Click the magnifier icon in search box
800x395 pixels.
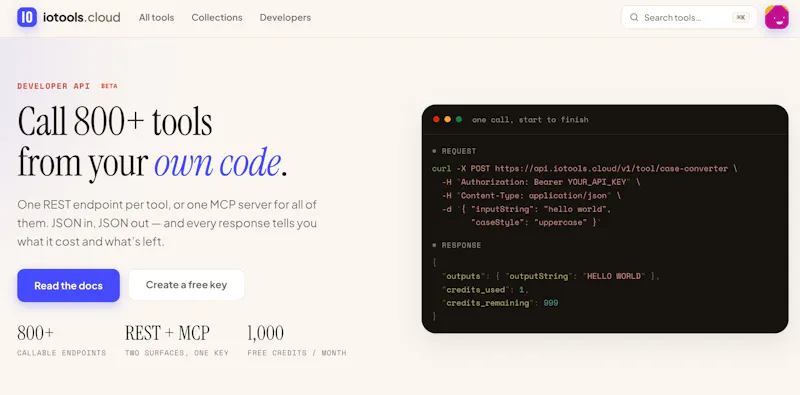tap(634, 17)
